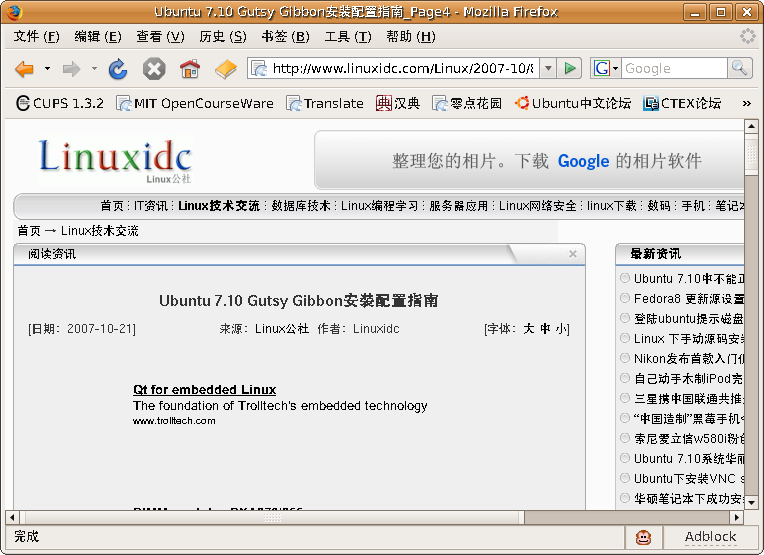The height and width of the screenshot is (555, 764).
Task: Click the vertical scrollbar down arrow
Action: pyautogui.click(x=751, y=502)
